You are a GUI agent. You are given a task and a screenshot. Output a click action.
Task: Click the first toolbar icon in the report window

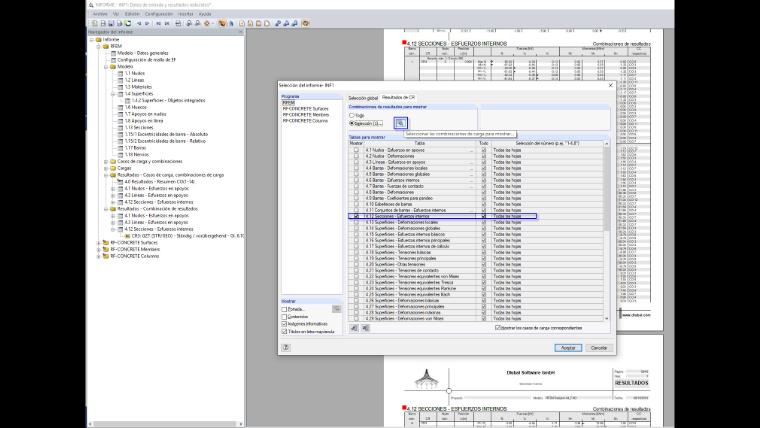pyautogui.click(x=95, y=23)
